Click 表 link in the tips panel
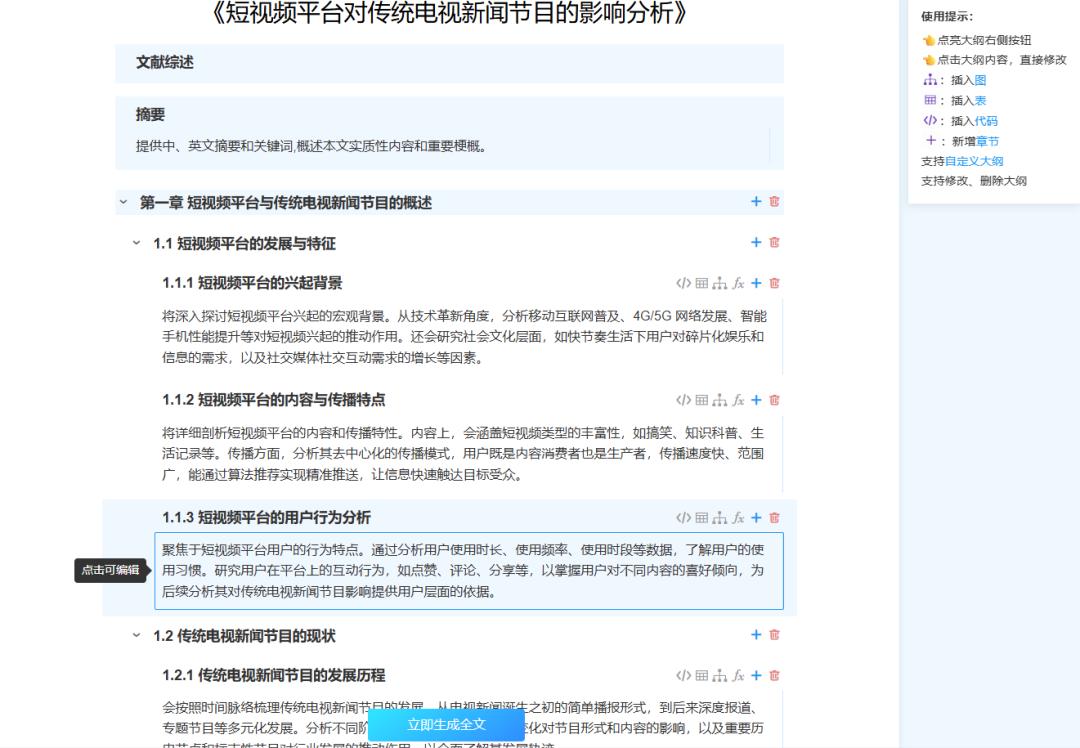1080x748 pixels. [980, 101]
